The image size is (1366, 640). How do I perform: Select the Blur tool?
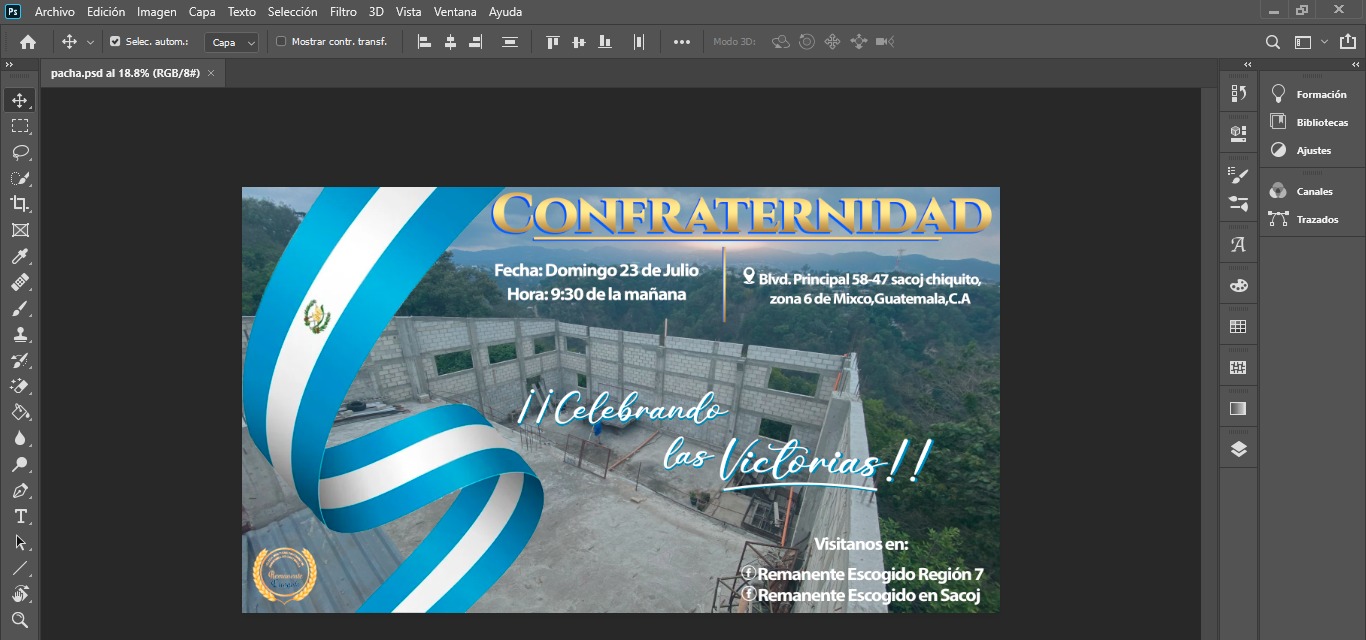click(20, 439)
